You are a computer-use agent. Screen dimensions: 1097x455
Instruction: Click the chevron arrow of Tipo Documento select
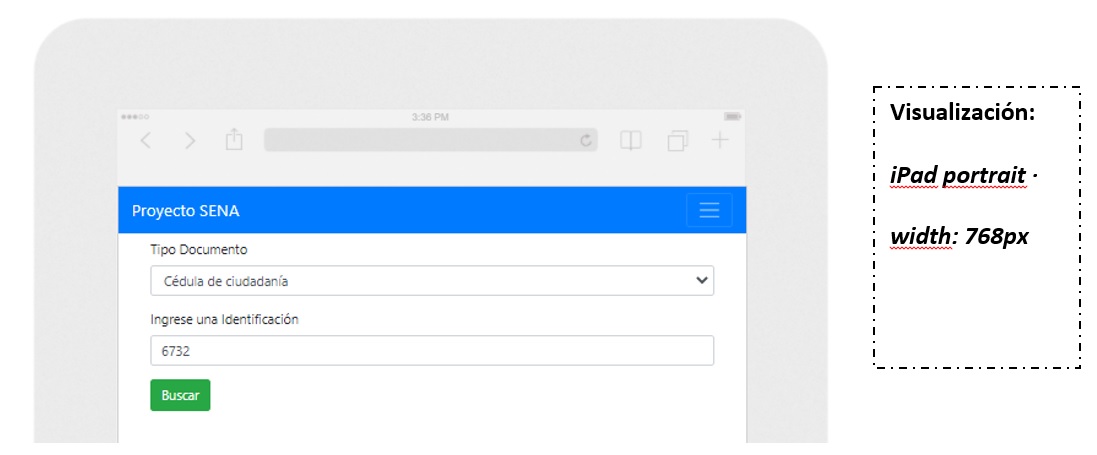click(702, 281)
